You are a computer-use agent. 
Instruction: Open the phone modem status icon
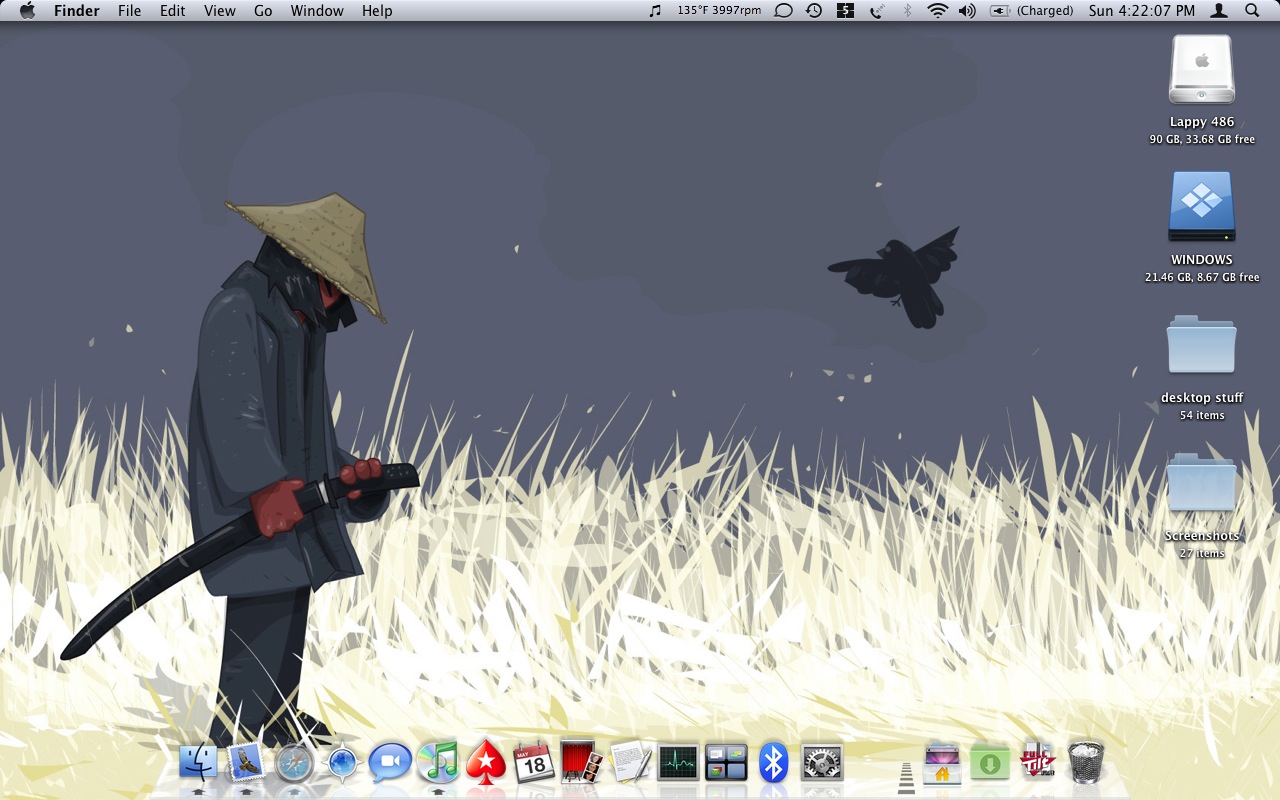tap(877, 10)
